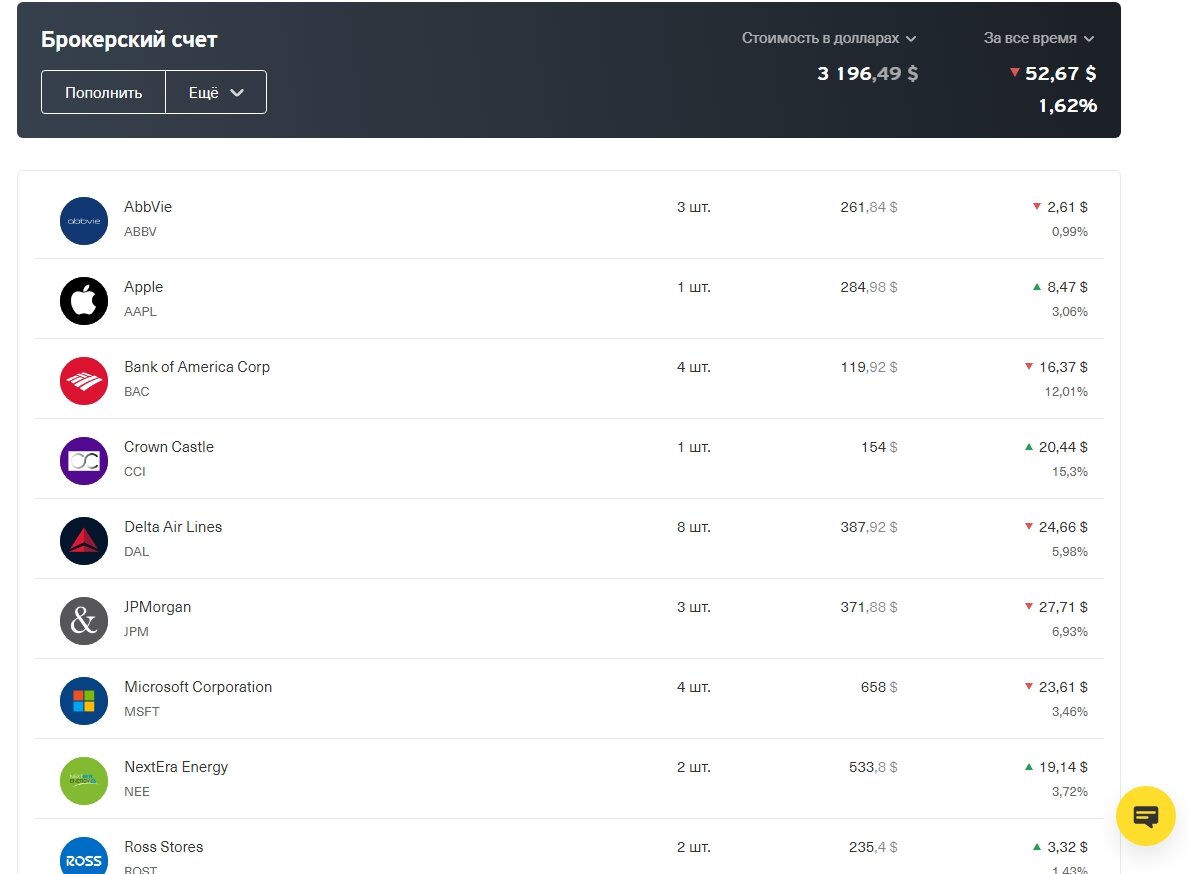1190x874 pixels.
Task: Select the BAC ticker text
Action: (137, 391)
